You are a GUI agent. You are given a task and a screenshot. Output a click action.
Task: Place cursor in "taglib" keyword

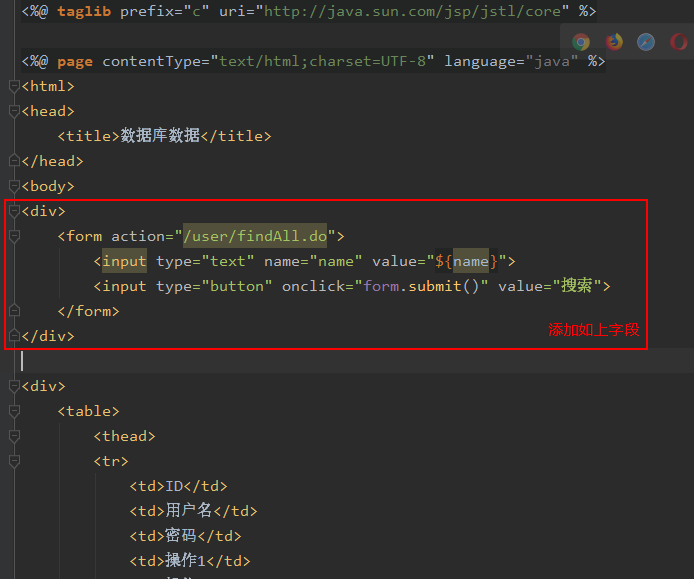[x=84, y=11]
